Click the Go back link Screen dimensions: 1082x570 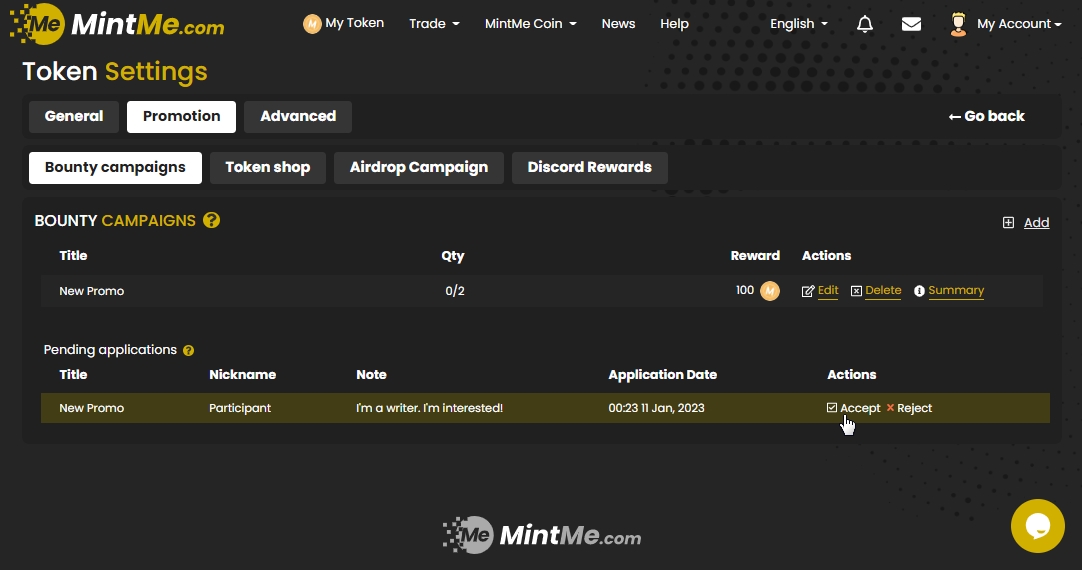click(x=986, y=116)
